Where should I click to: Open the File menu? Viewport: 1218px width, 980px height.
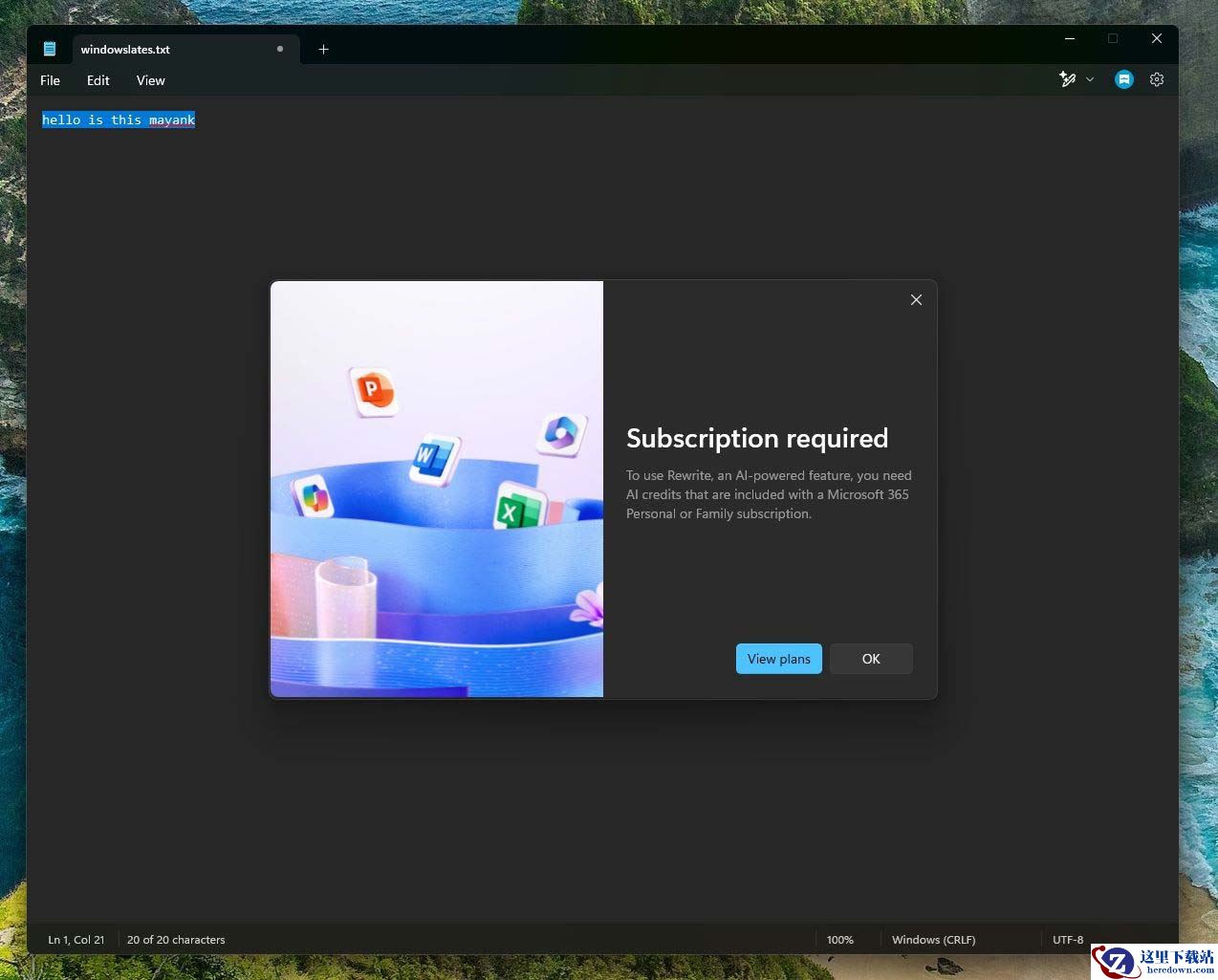[51, 80]
